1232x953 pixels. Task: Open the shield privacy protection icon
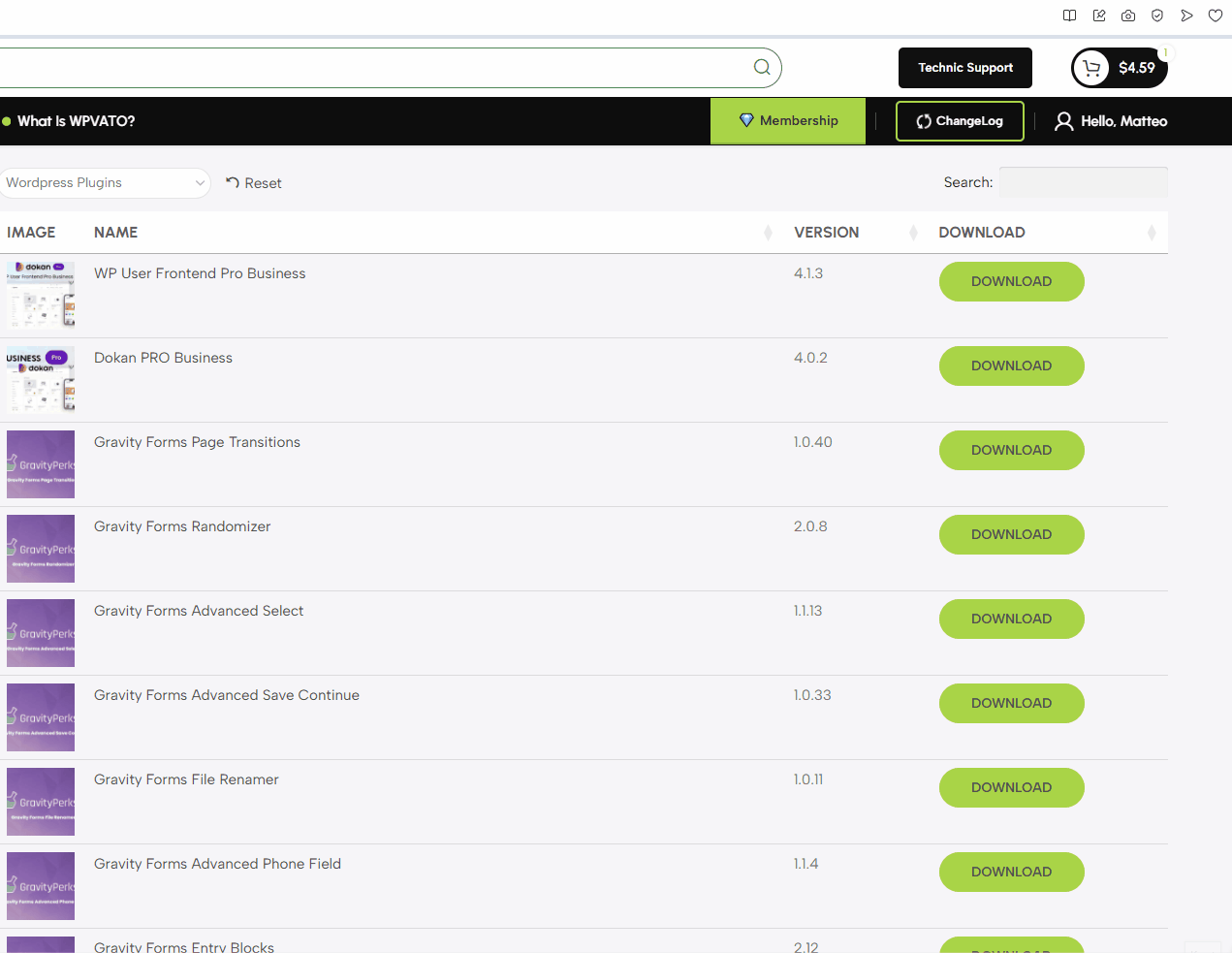click(1157, 16)
